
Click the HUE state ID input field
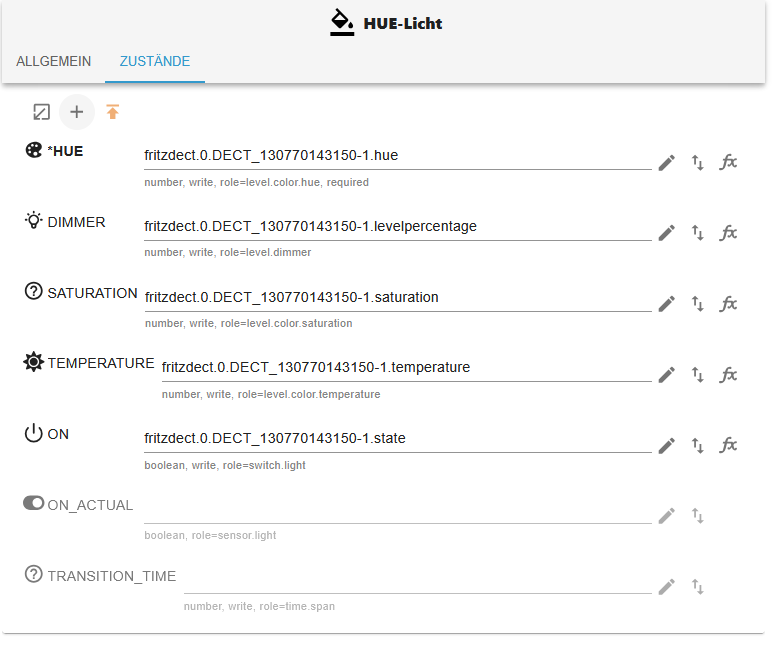397,156
